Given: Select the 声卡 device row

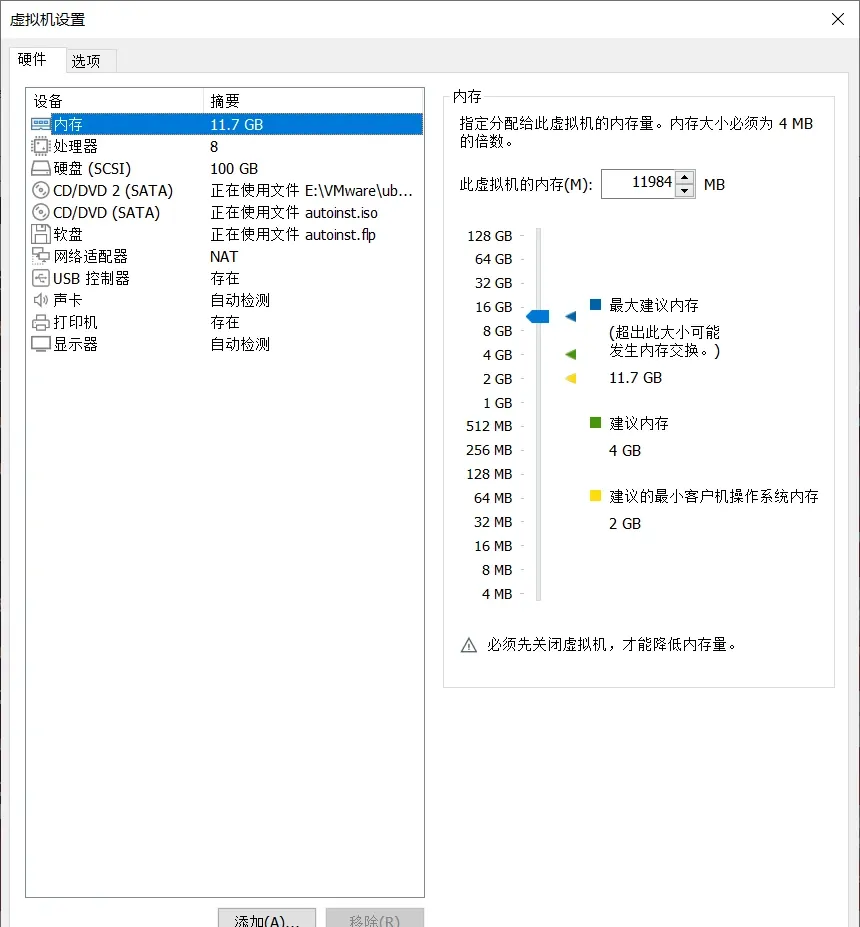Looking at the screenshot, I should point(225,300).
